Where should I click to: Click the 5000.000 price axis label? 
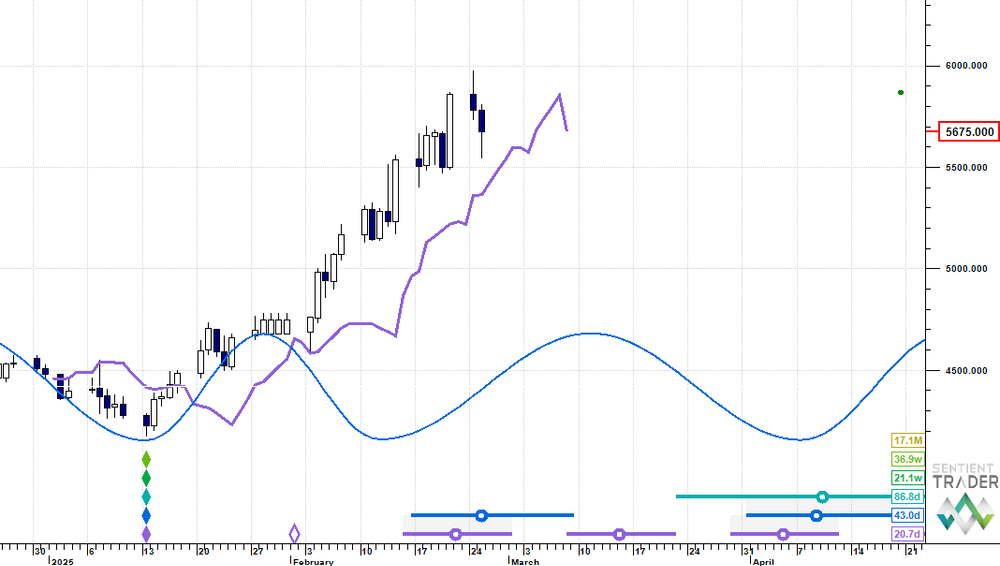click(966, 269)
